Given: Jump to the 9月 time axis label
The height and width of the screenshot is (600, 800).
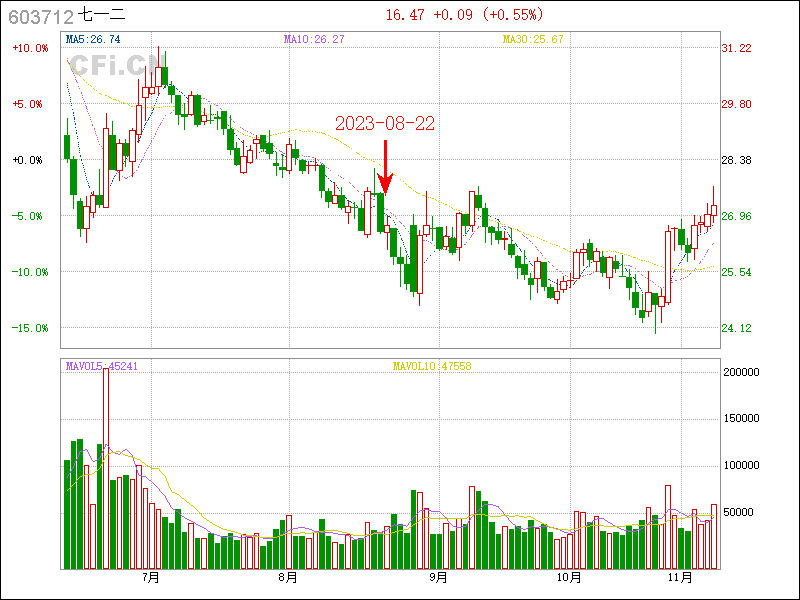Looking at the screenshot, I should tap(436, 578).
